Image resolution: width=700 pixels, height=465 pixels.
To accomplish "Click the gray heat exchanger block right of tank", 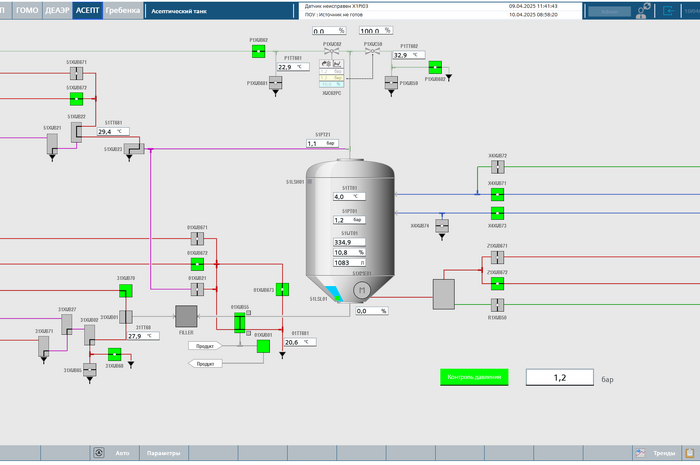I will pyautogui.click(x=443, y=293).
